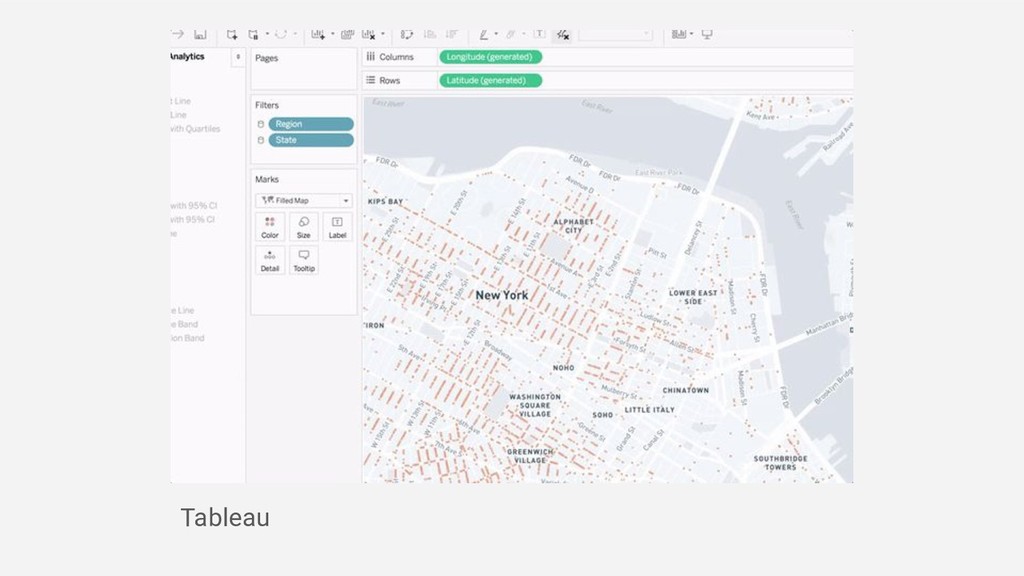Open the Highlight dropdown arrow

tap(496, 34)
